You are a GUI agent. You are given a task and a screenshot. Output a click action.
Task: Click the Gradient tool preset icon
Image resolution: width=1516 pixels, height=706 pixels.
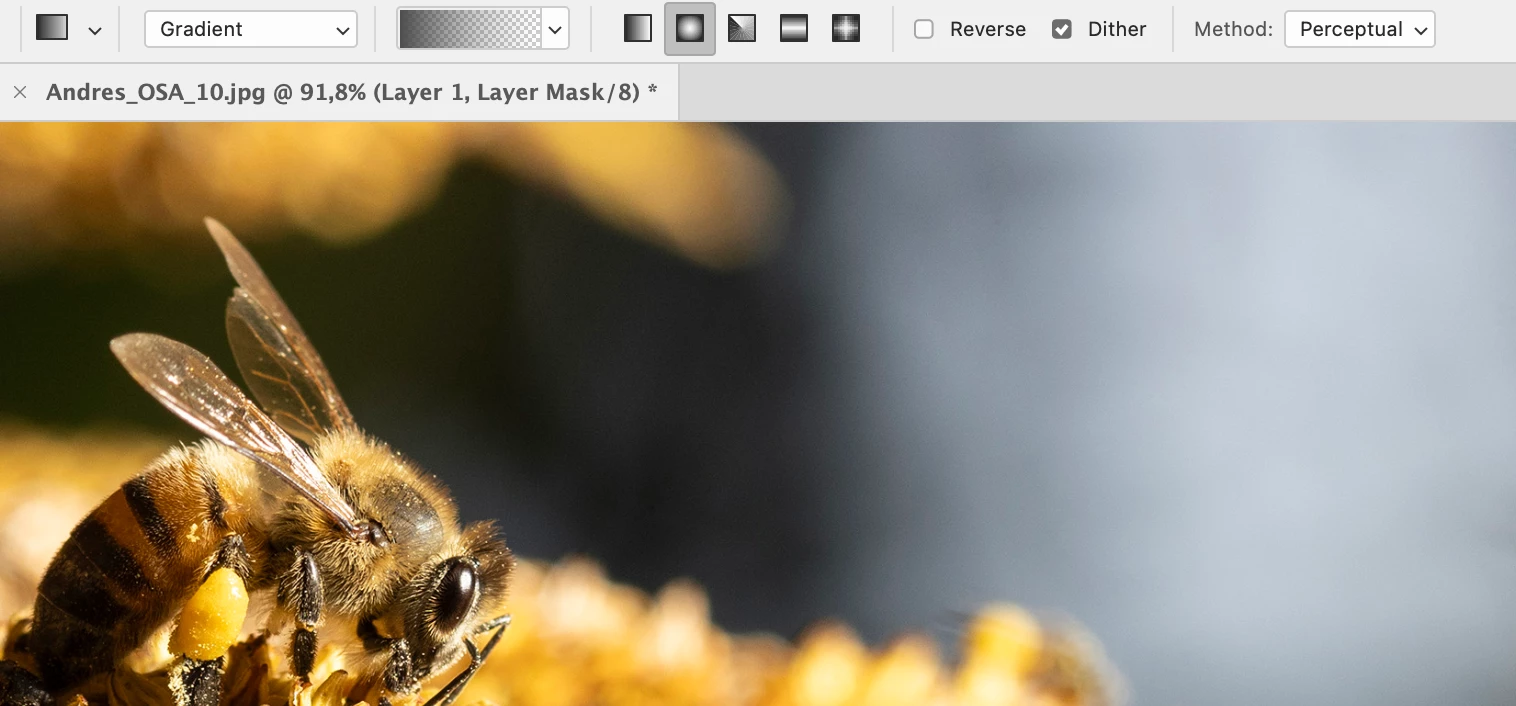[52, 28]
